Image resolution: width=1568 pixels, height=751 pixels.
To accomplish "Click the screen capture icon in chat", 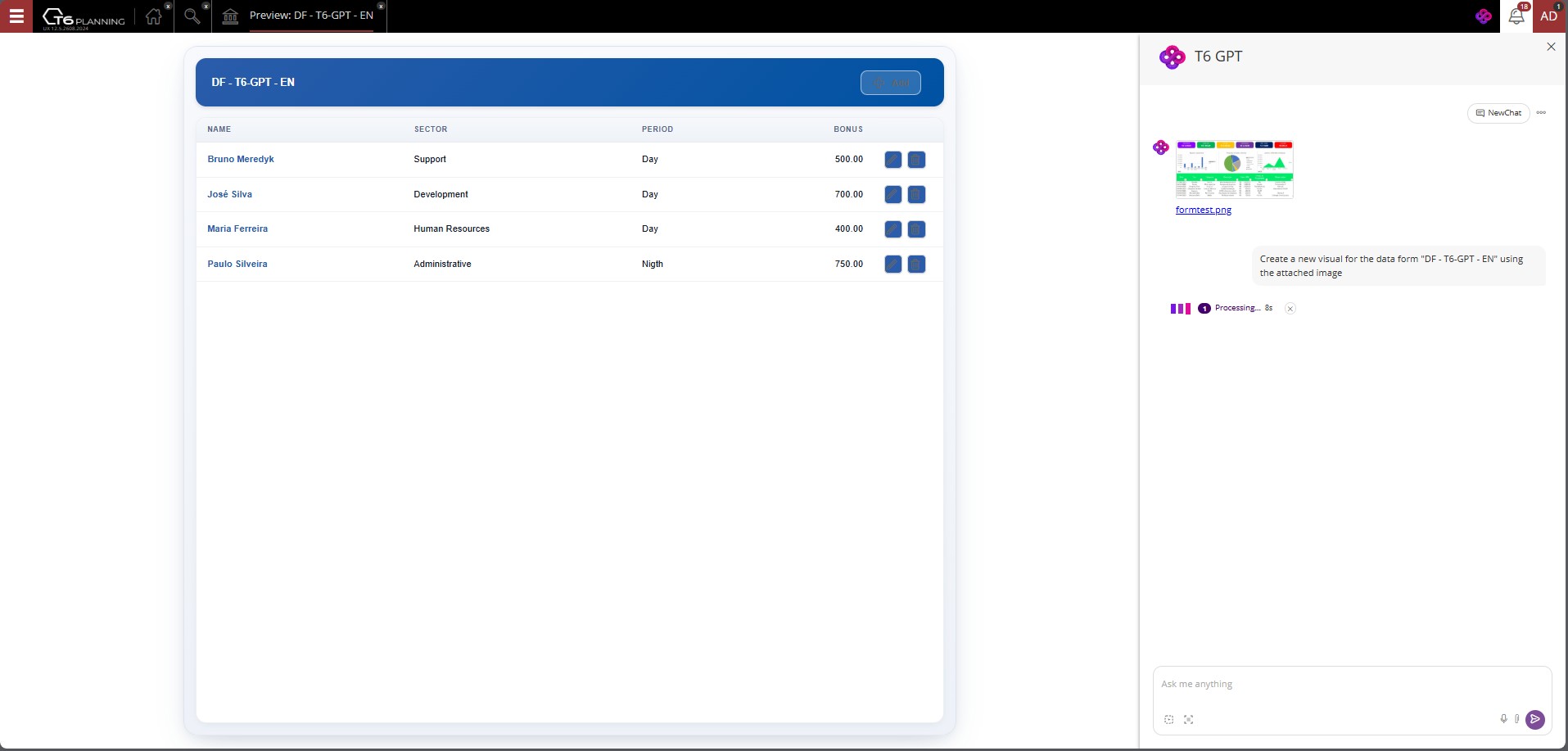I will click(x=1188, y=719).
